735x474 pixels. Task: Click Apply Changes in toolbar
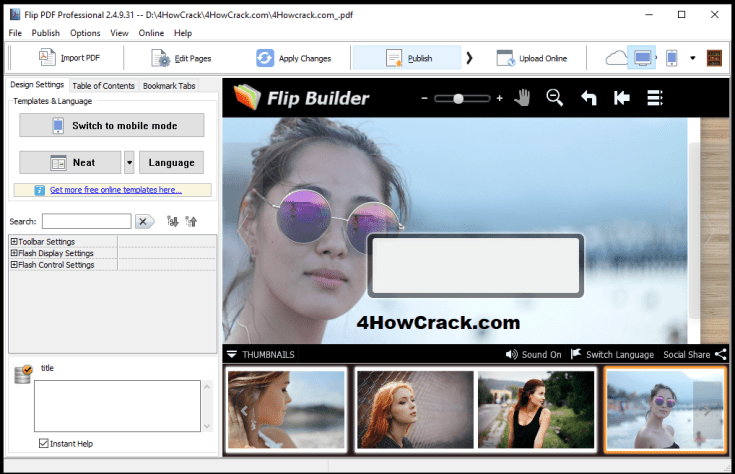pyautogui.click(x=293, y=58)
